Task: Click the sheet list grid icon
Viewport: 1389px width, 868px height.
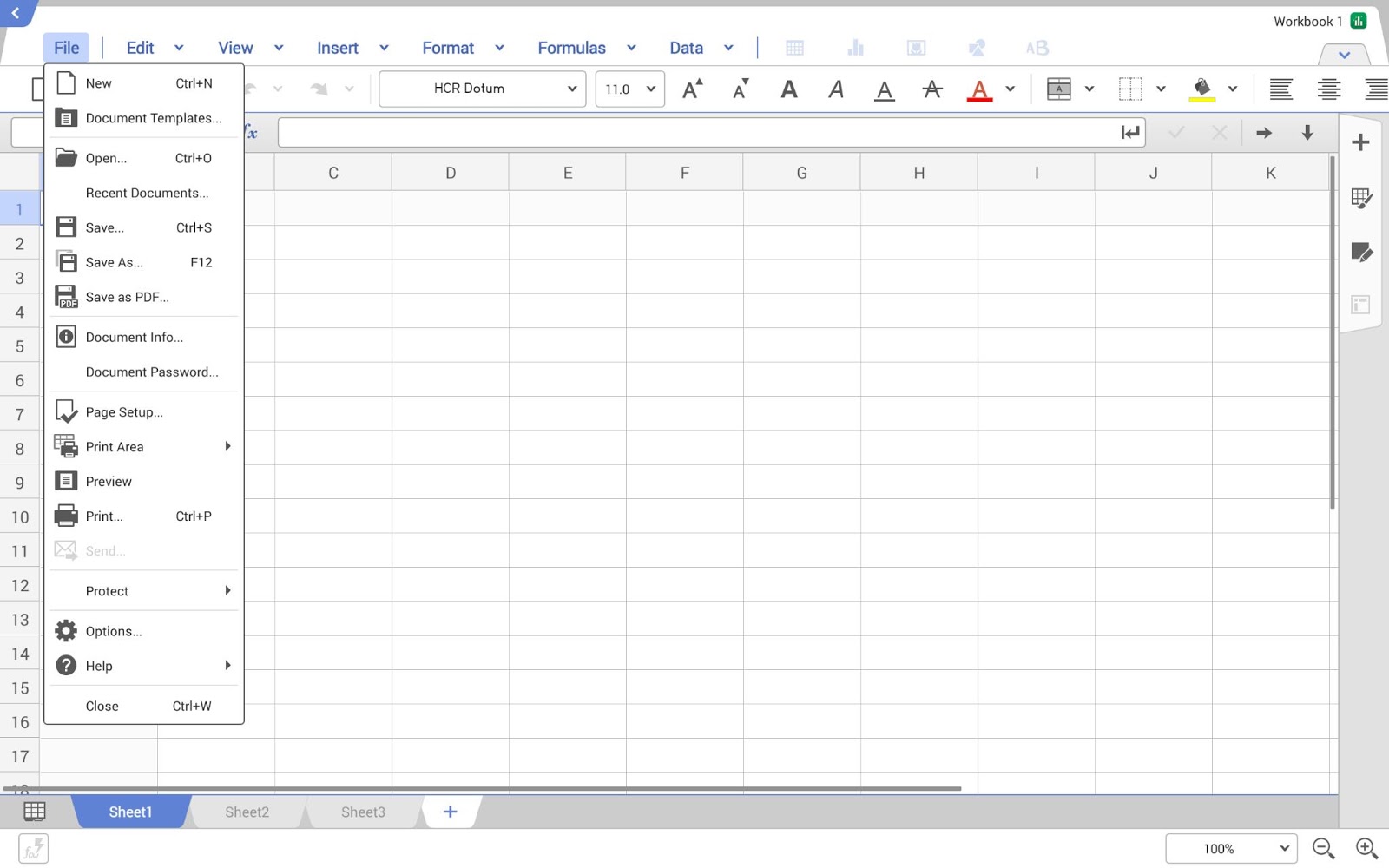Action: (x=35, y=812)
